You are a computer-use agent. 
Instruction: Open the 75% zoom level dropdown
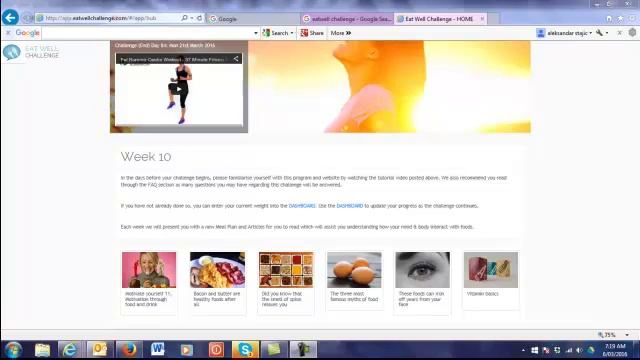[627, 335]
